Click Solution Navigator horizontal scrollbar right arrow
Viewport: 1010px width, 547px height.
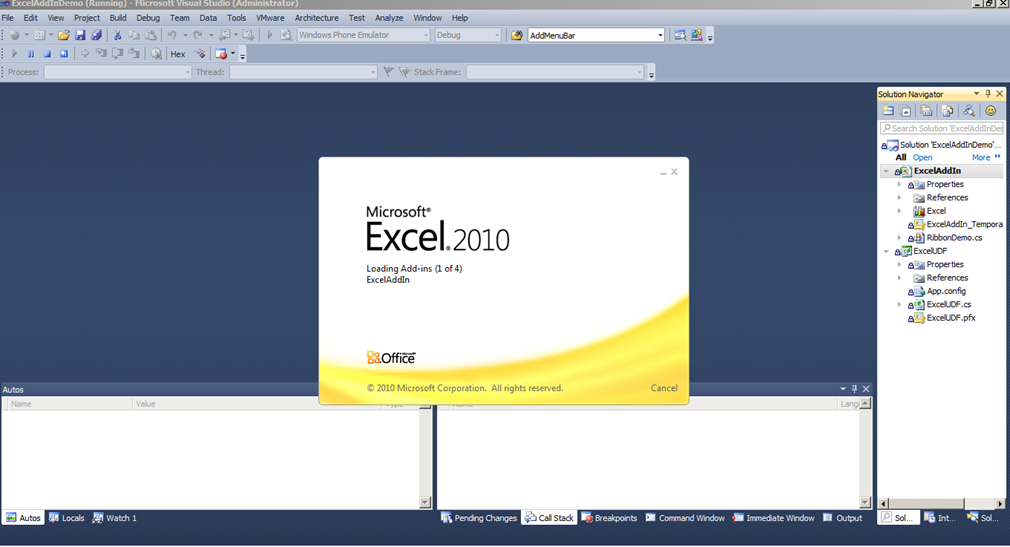point(999,503)
